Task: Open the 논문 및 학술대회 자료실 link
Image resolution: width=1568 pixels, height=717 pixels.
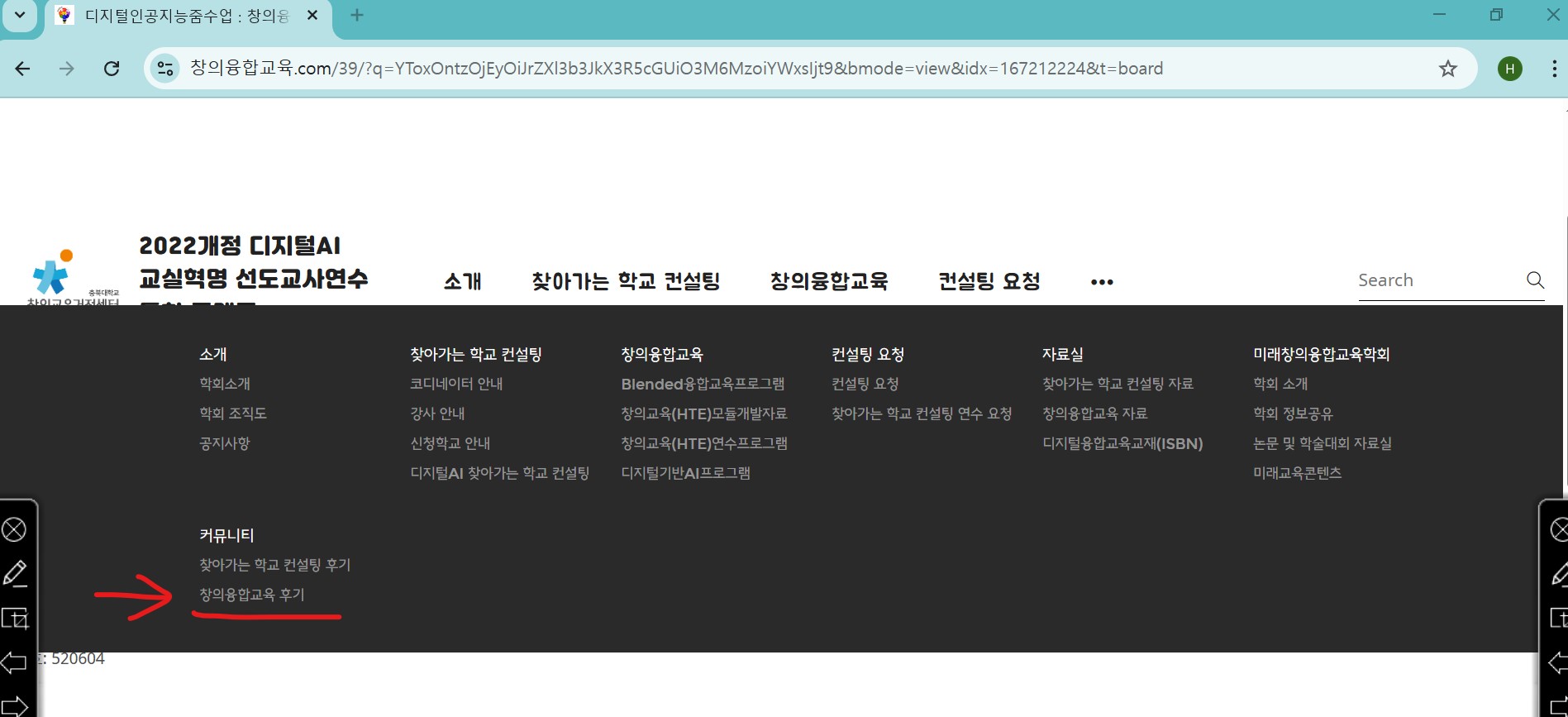Action: point(1323,443)
